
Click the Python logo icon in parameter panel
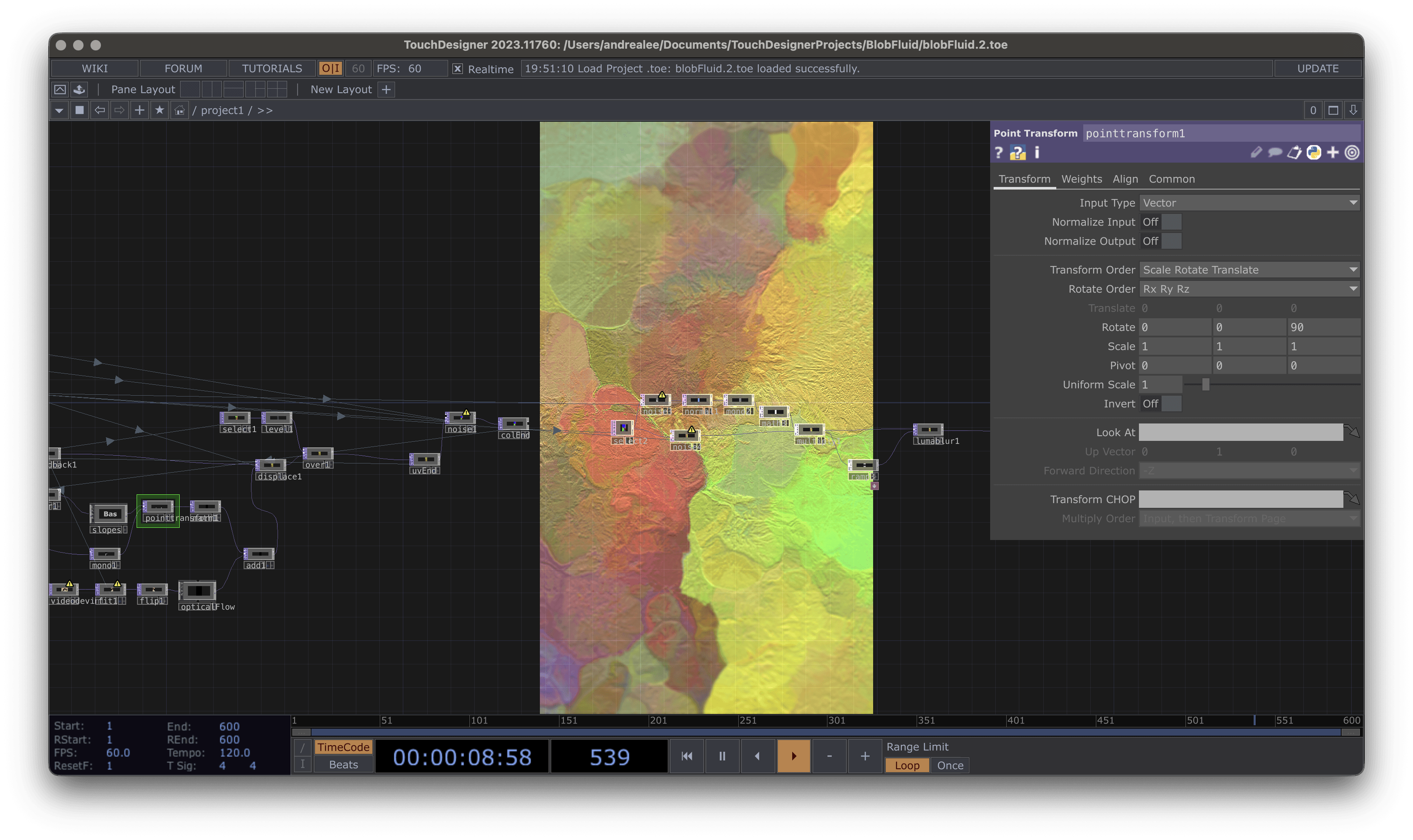(1313, 153)
